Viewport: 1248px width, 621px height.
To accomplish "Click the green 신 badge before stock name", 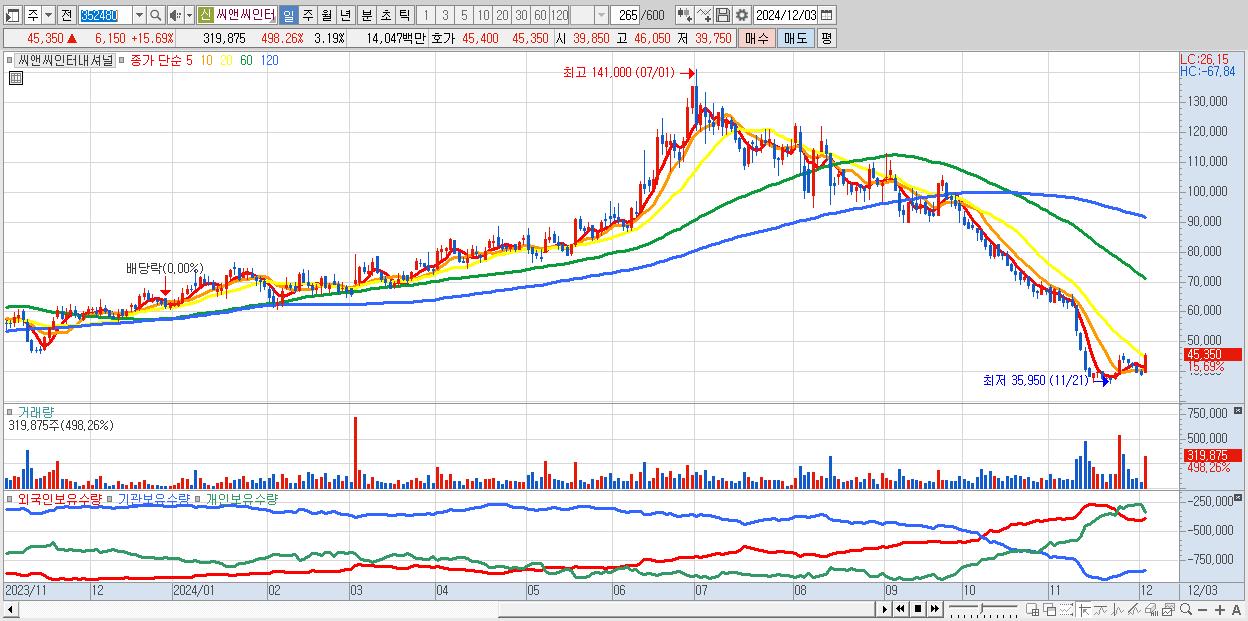I will pyautogui.click(x=206, y=16).
